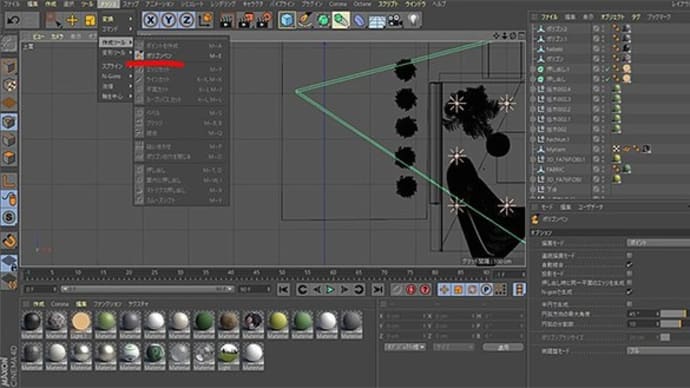
Task: Open the Render Settings icon
Action: click(x=264, y=20)
